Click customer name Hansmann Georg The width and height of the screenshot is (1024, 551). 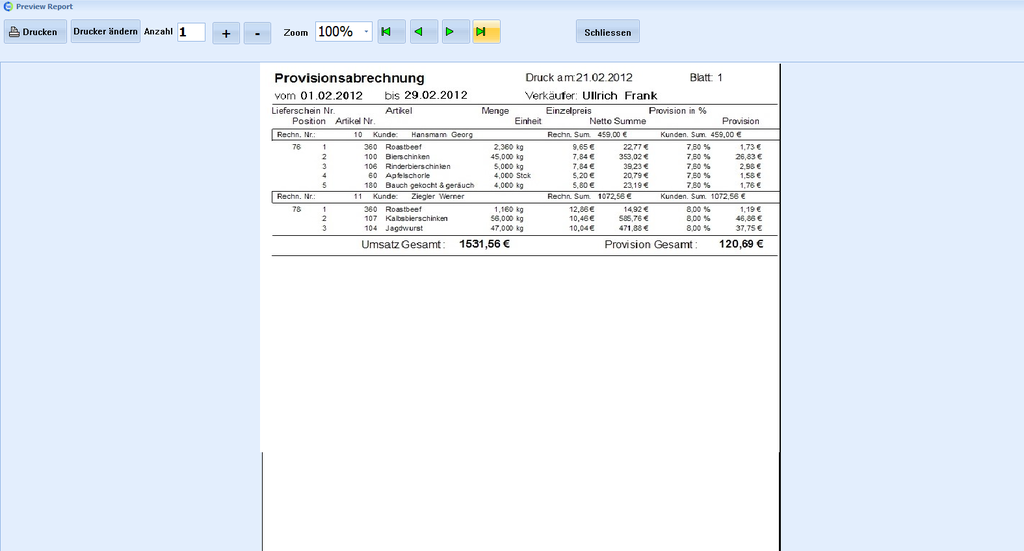point(442,134)
